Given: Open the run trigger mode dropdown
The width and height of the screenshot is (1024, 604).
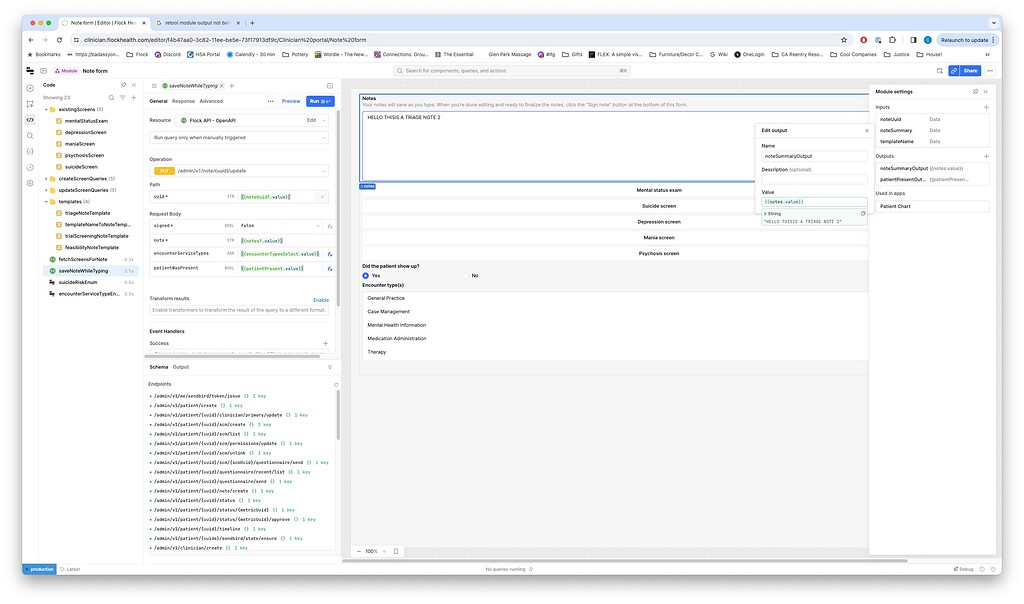Looking at the screenshot, I should click(x=238, y=137).
